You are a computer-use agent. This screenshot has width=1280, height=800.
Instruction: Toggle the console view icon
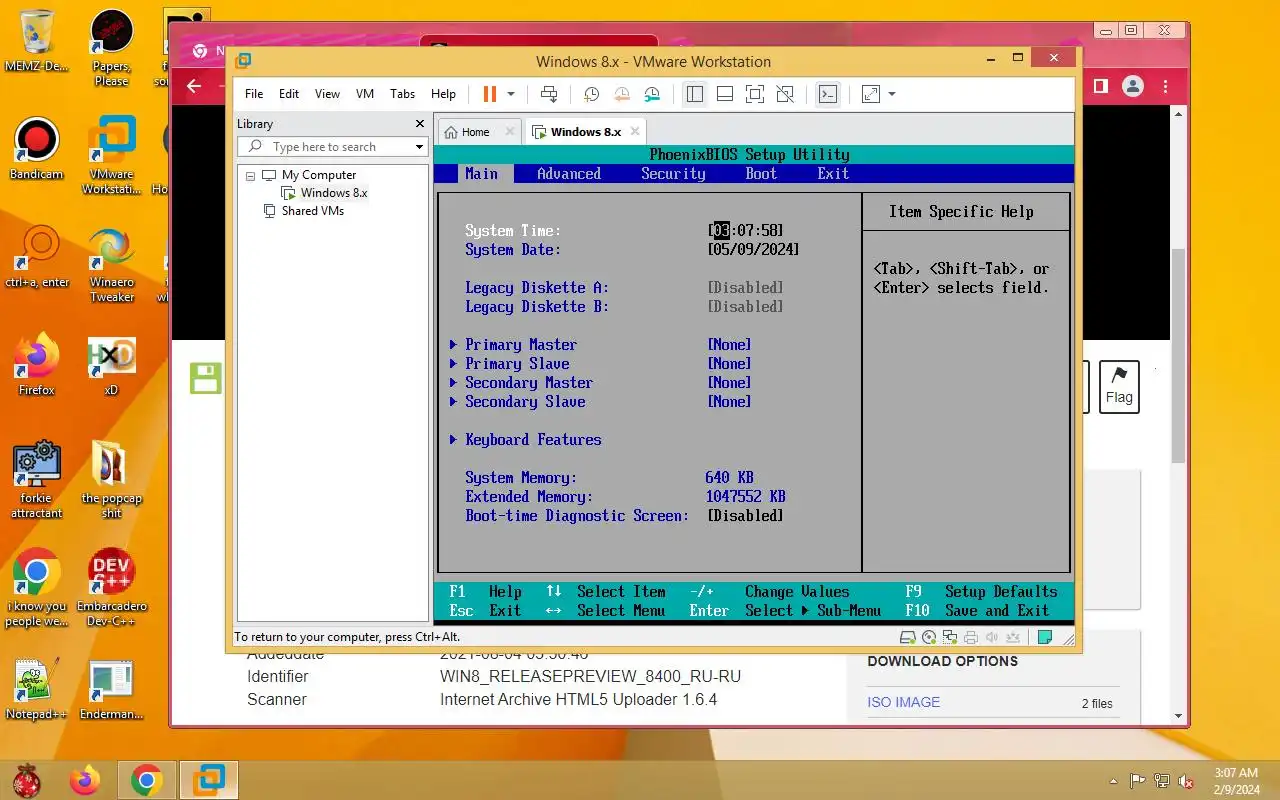[828, 94]
